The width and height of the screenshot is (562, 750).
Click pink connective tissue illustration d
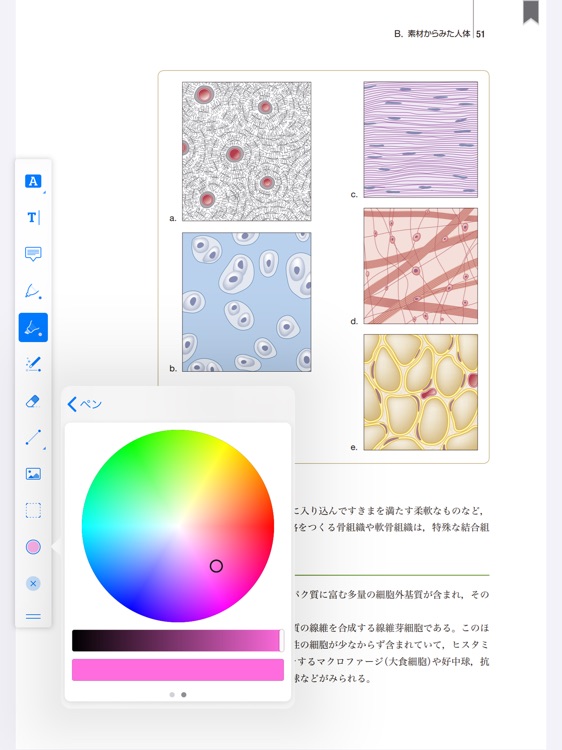[x=420, y=266]
